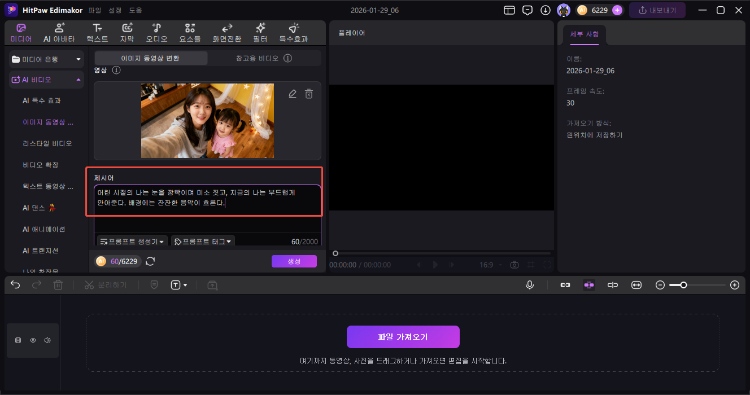Select AI 애니메이션 in sidebar
750x395 pixels.
(44, 229)
